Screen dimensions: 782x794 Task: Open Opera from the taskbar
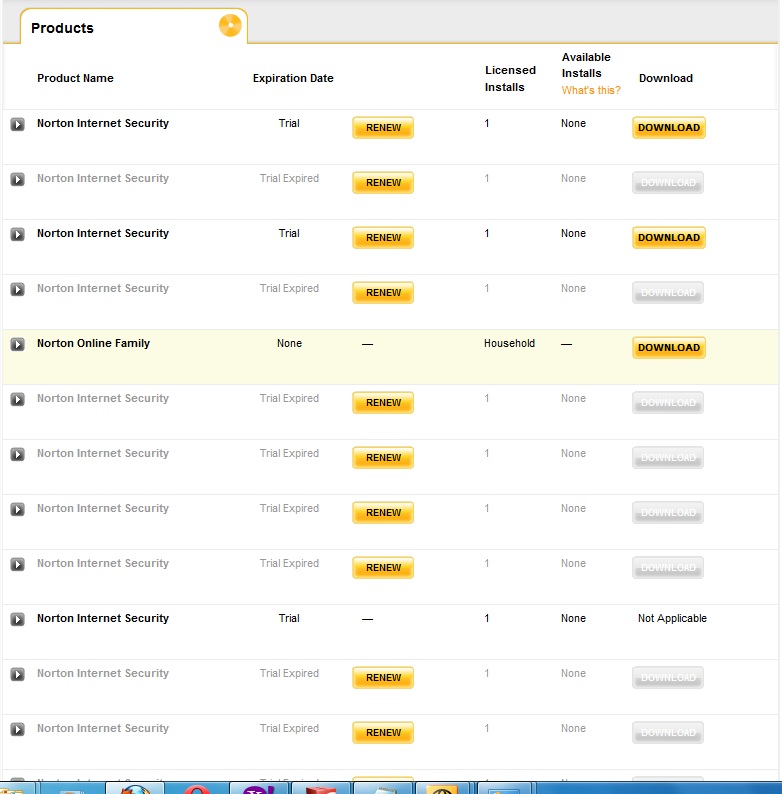coord(198,788)
